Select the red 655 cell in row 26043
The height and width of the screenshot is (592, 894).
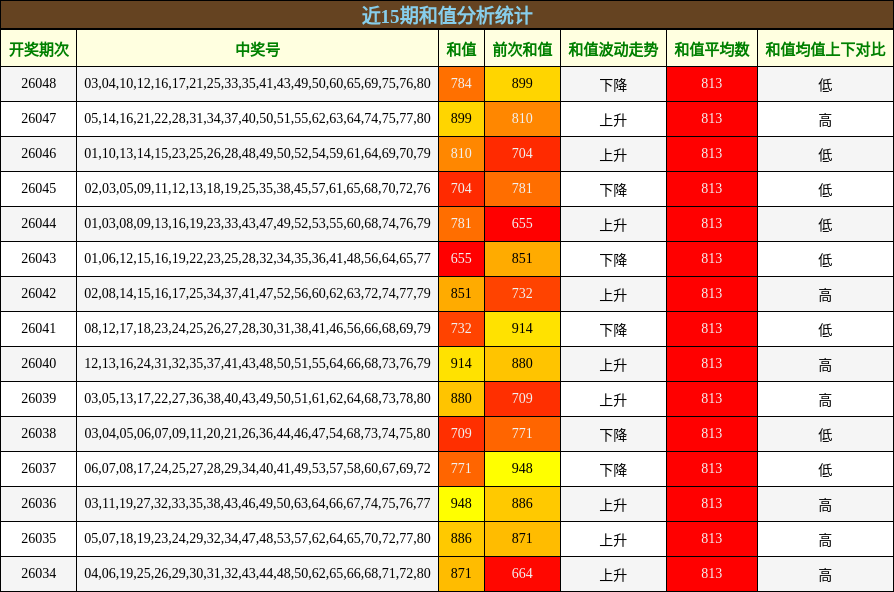coord(461,259)
